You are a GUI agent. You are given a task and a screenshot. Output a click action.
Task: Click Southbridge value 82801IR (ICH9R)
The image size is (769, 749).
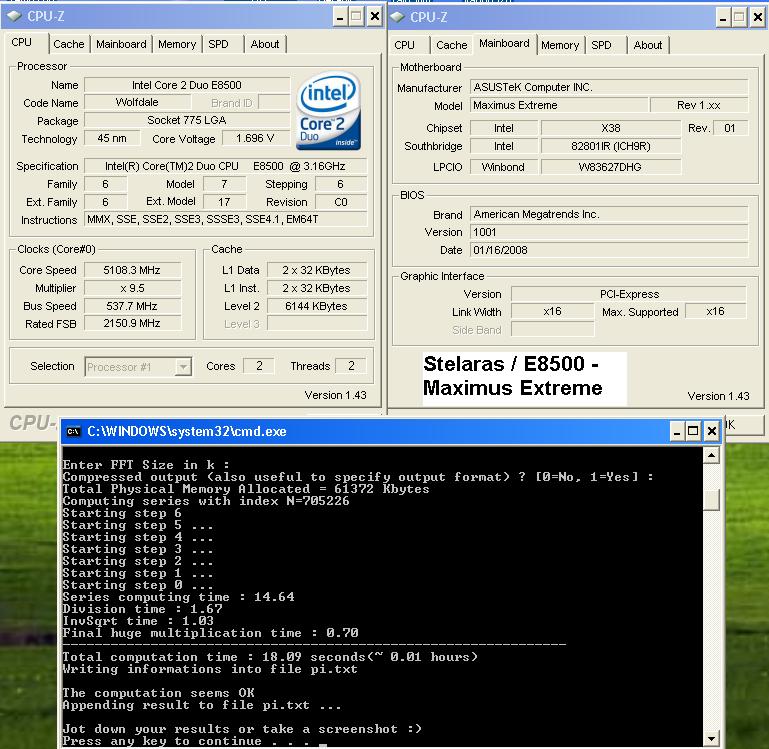click(611, 147)
